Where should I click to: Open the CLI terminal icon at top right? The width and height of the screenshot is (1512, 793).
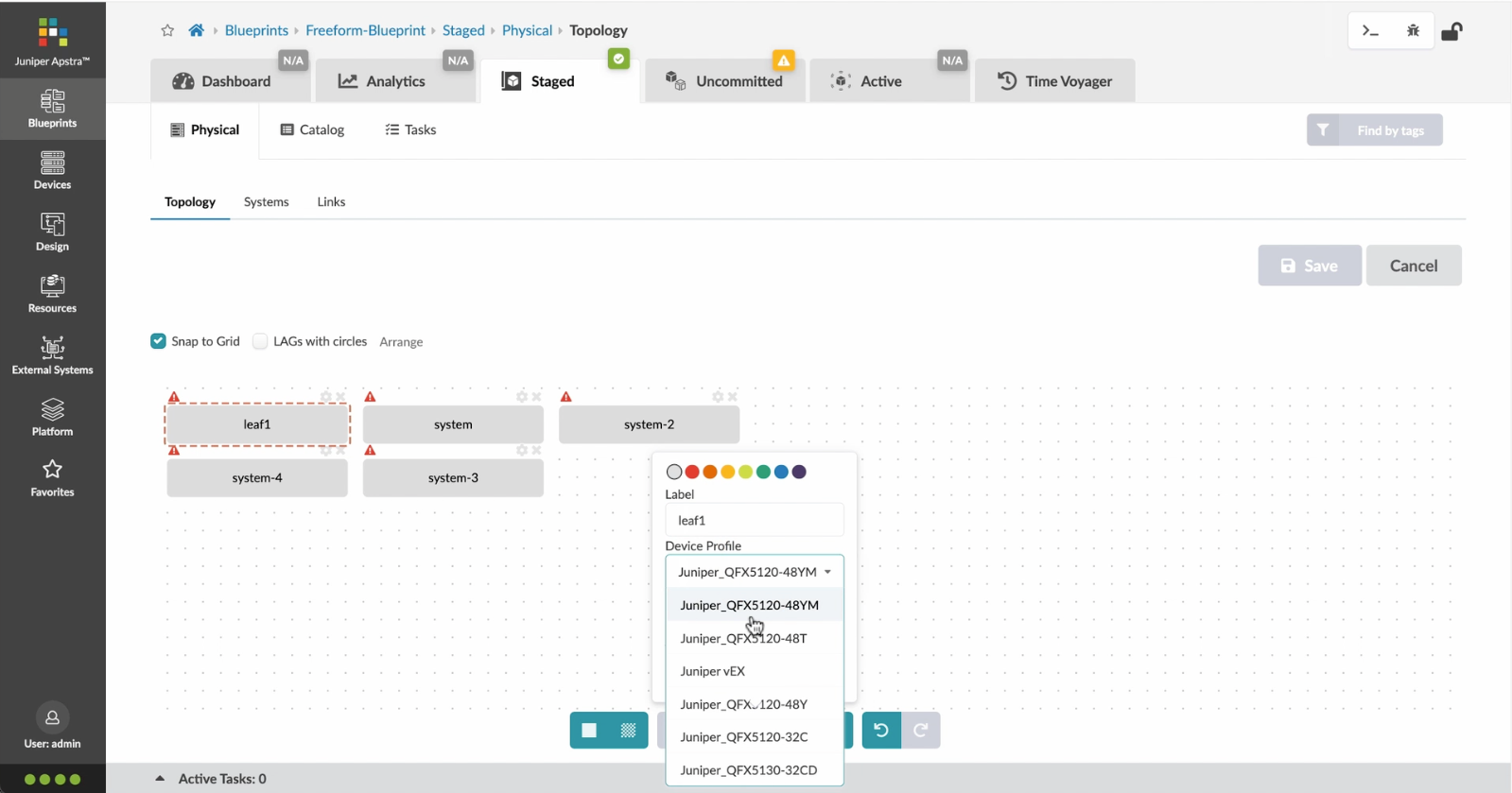(x=1370, y=31)
